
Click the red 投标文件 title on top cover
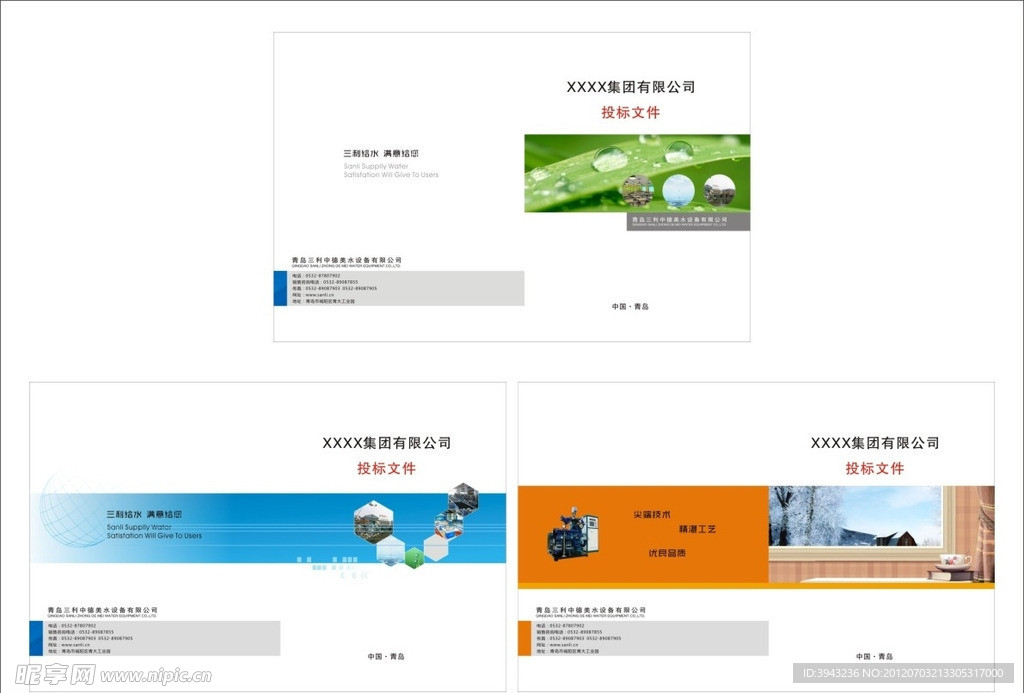point(634,112)
